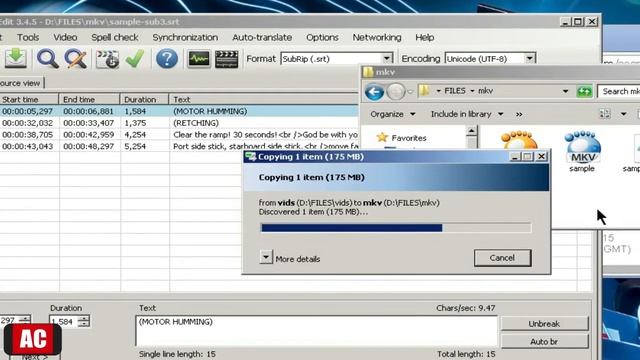
Task: Click the subtitle text edit box
Action: [x=316, y=331]
